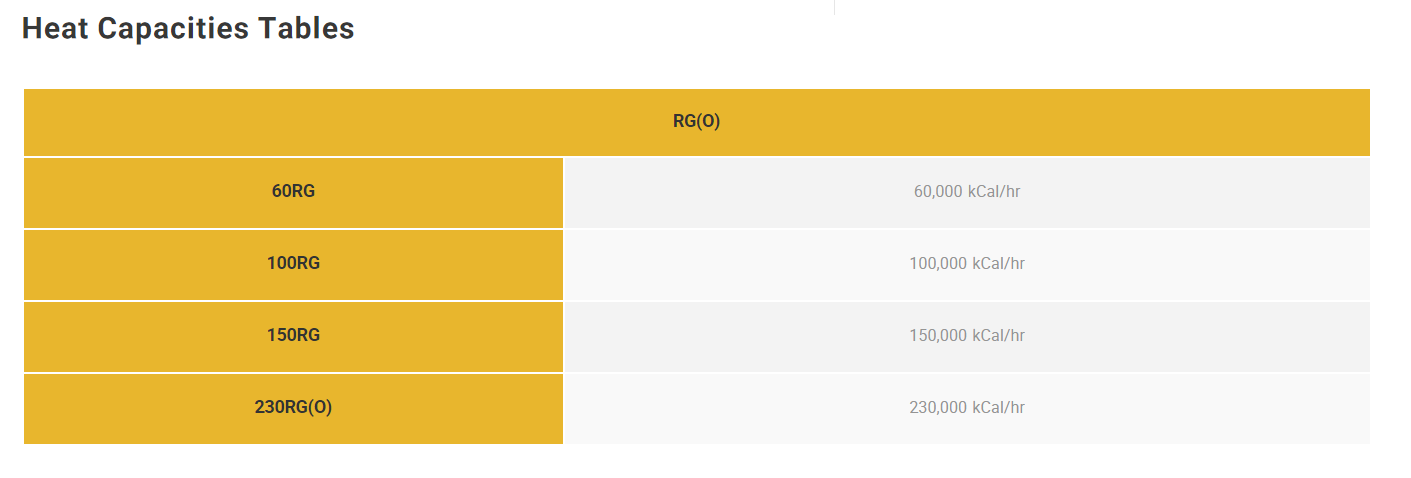Click the 60,000 kCal/hr value cell
This screenshot has height=478, width=1411.
pyautogui.click(x=967, y=192)
